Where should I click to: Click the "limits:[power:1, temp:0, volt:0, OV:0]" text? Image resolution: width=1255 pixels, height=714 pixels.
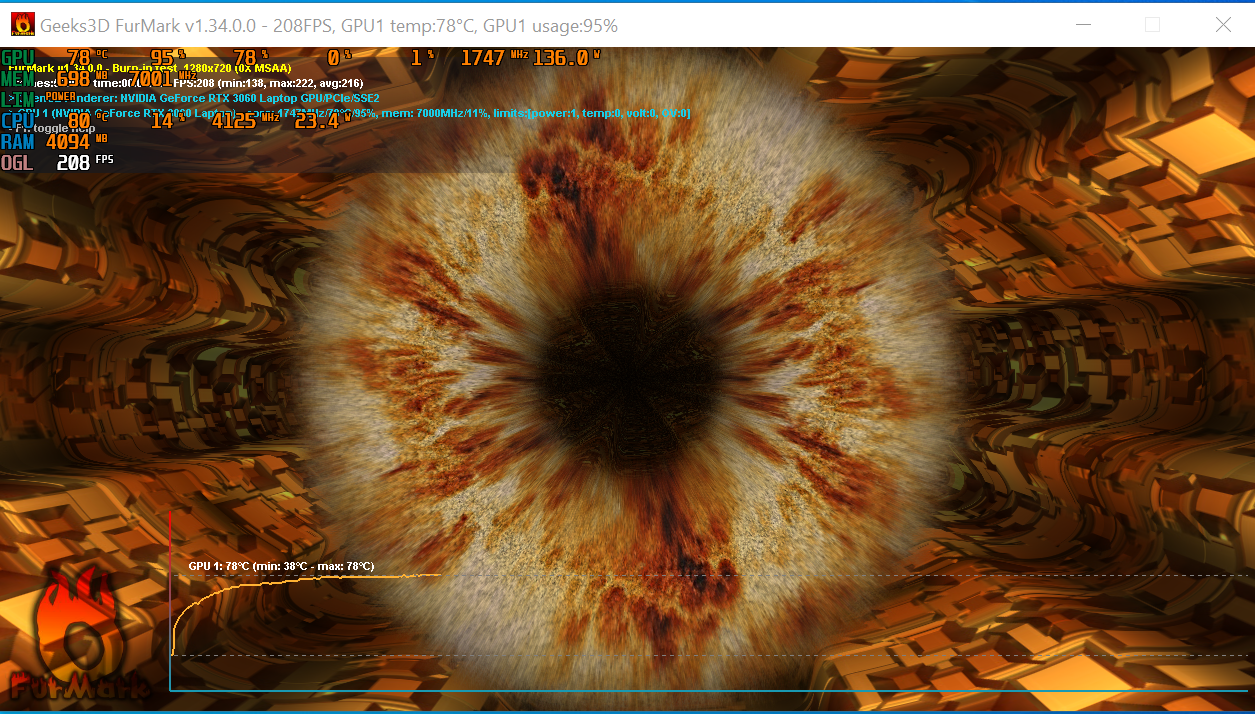(x=591, y=113)
